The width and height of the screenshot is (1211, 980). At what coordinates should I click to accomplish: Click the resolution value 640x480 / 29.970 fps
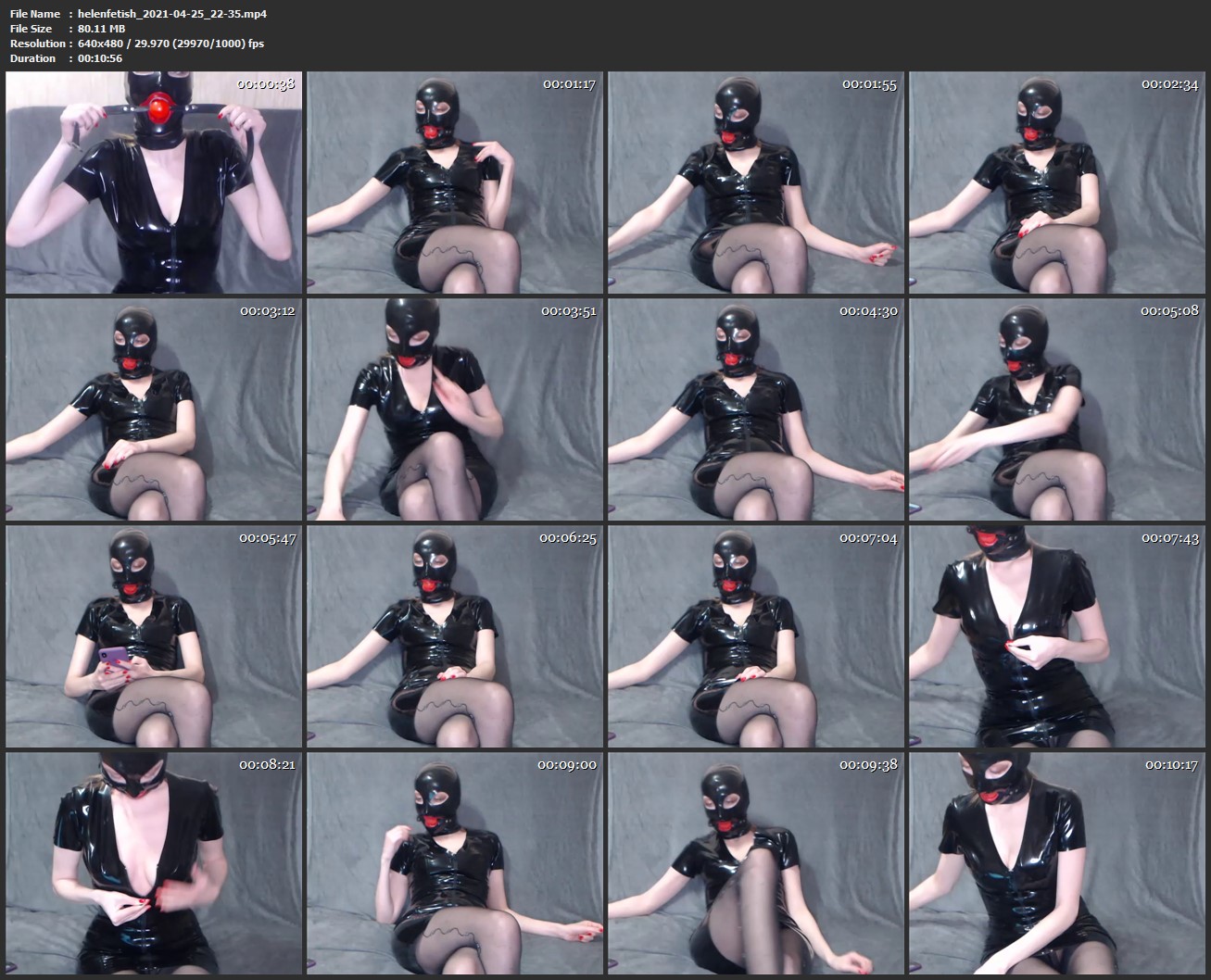point(170,44)
